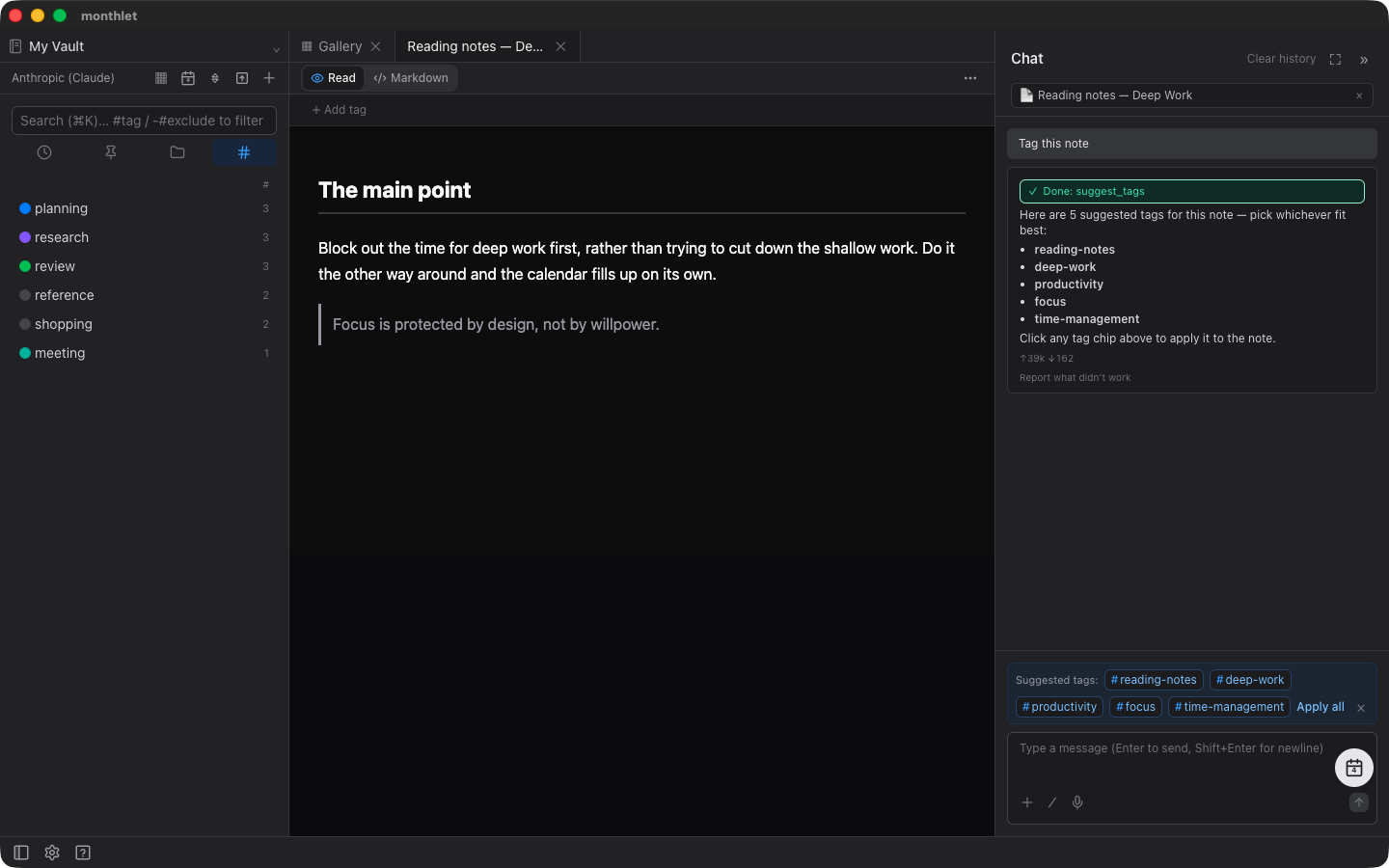This screenshot has width=1389, height=868.
Task: Toggle the sidebar panel icon in bottom bar
Action: (x=21, y=853)
